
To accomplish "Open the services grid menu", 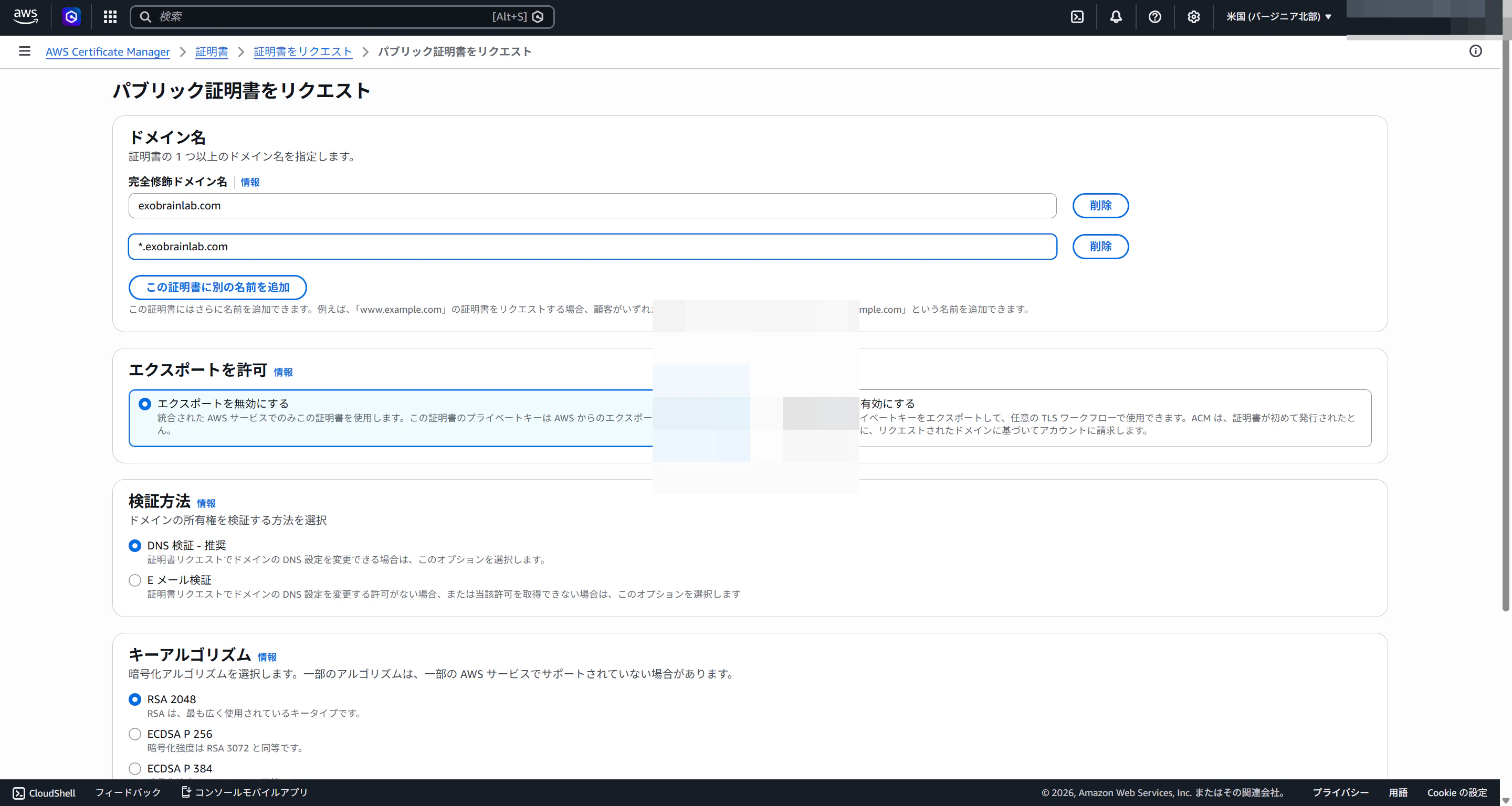I will click(110, 16).
